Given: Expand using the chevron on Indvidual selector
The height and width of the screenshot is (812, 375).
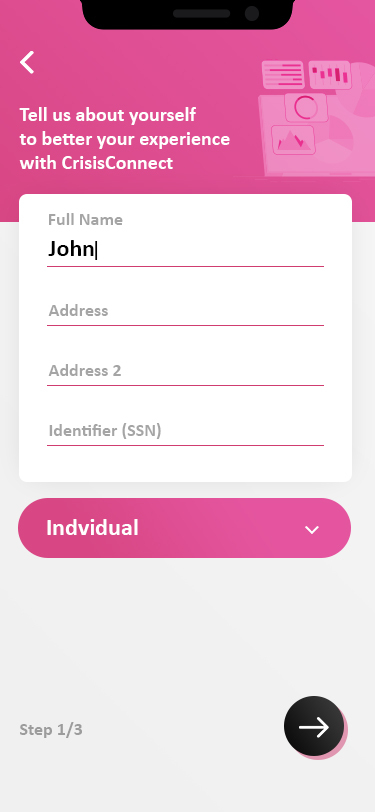Looking at the screenshot, I should [312, 529].
